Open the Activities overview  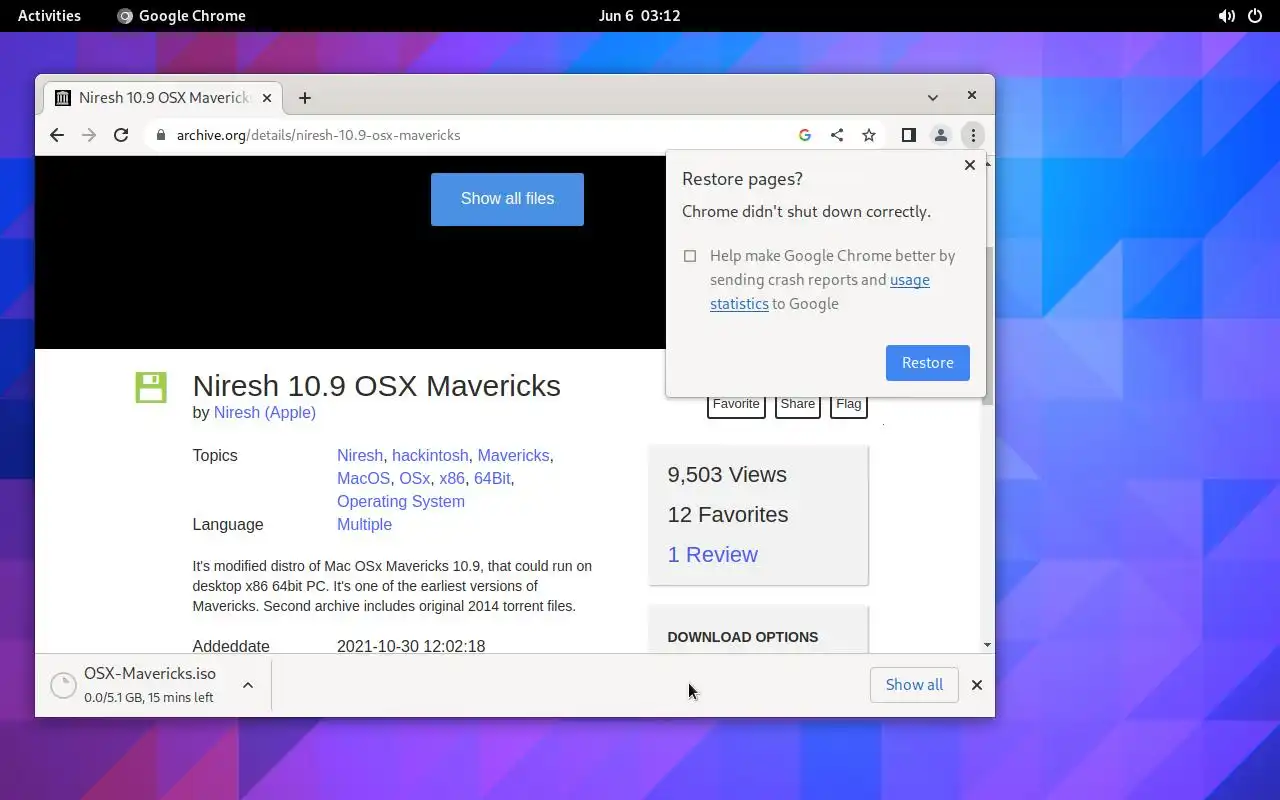[49, 16]
